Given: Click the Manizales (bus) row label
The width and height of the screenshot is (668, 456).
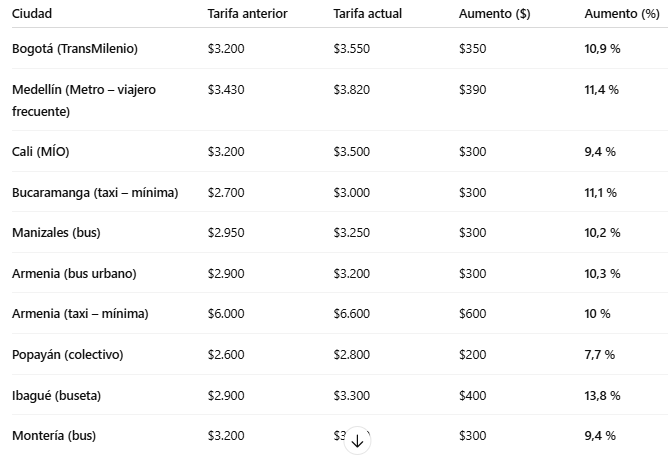Looking at the screenshot, I should [56, 233].
